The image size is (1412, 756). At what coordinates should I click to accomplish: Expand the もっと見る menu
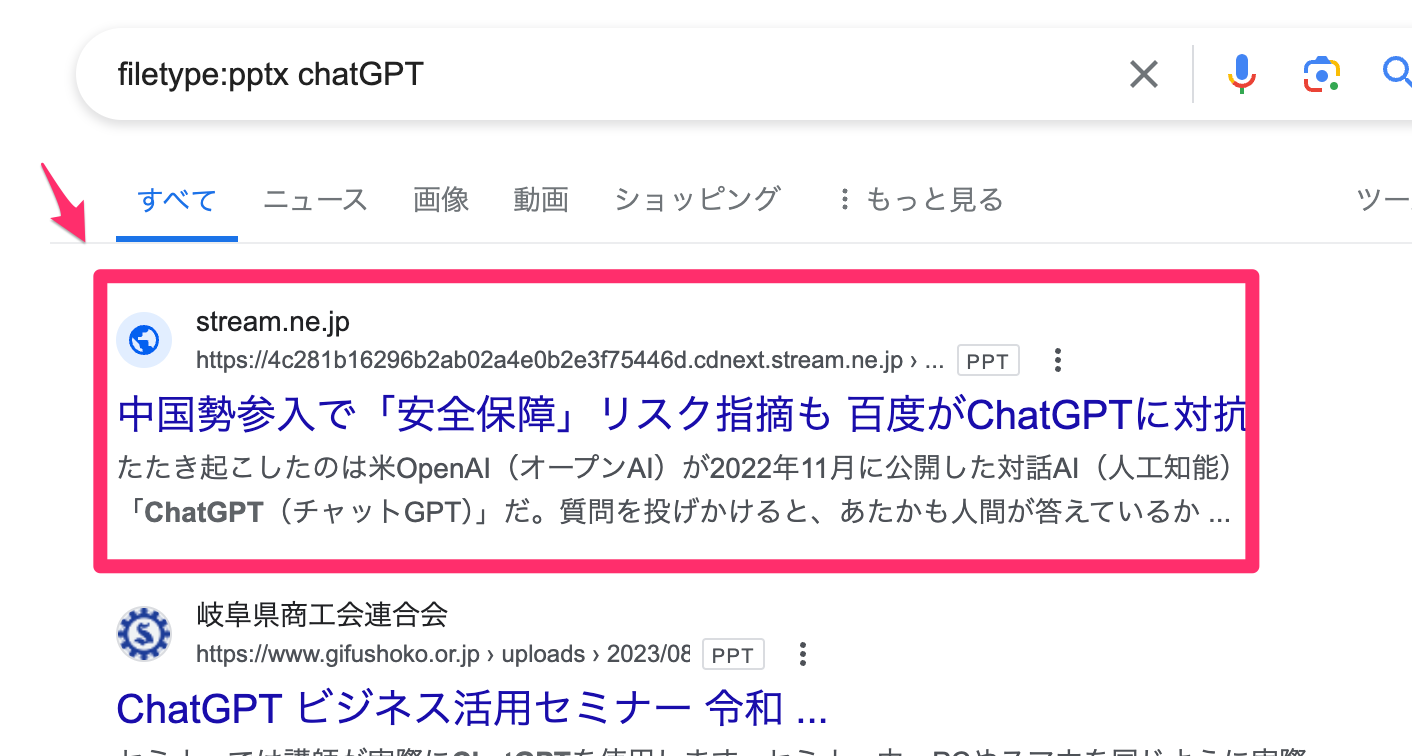921,200
